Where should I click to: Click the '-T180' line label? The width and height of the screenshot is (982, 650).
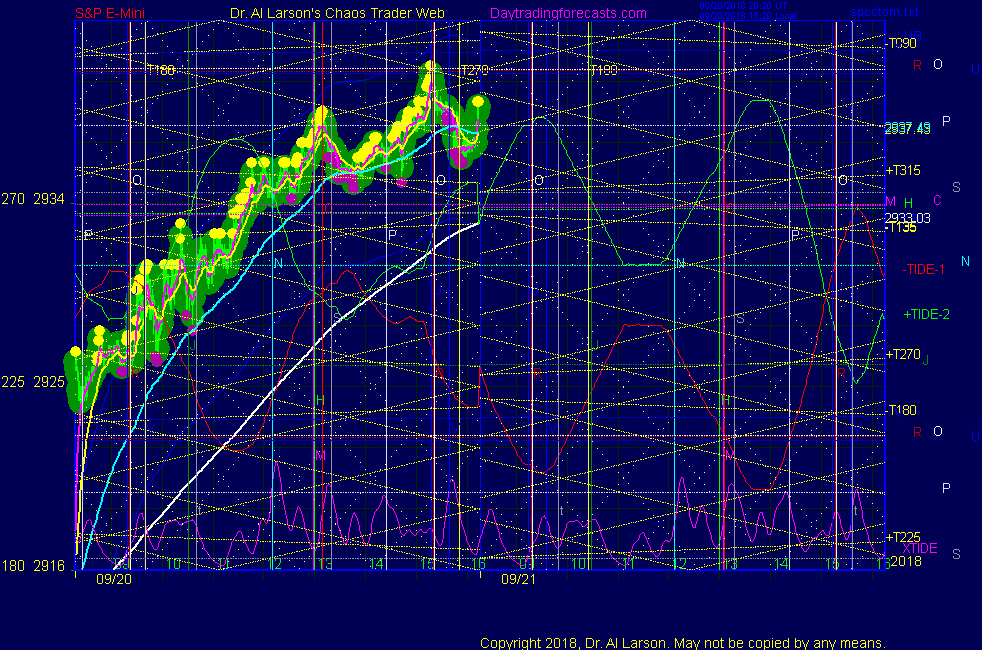(x=901, y=410)
